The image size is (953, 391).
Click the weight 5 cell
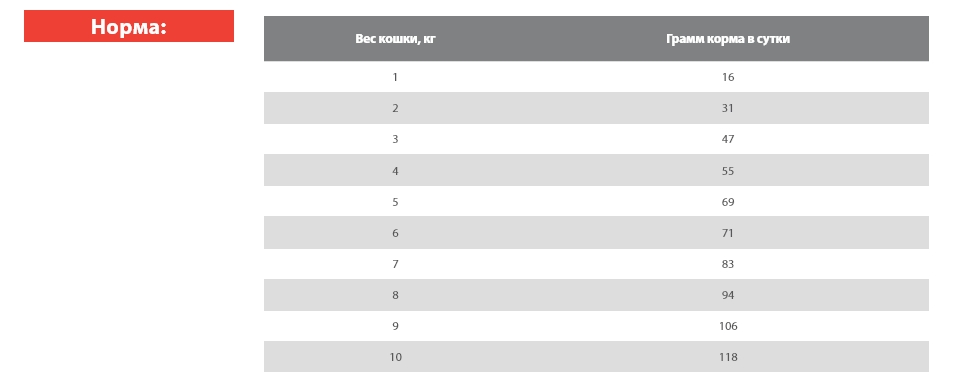[395, 202]
